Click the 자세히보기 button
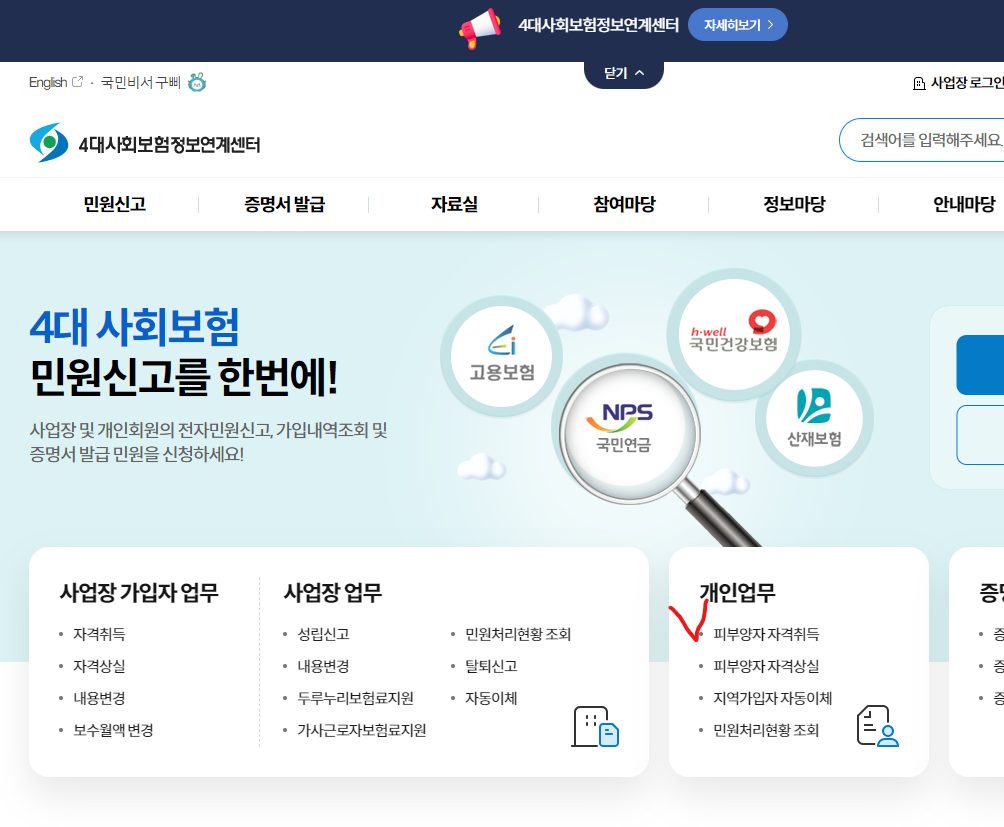Screen dimensions: 1004x827 [738, 25]
